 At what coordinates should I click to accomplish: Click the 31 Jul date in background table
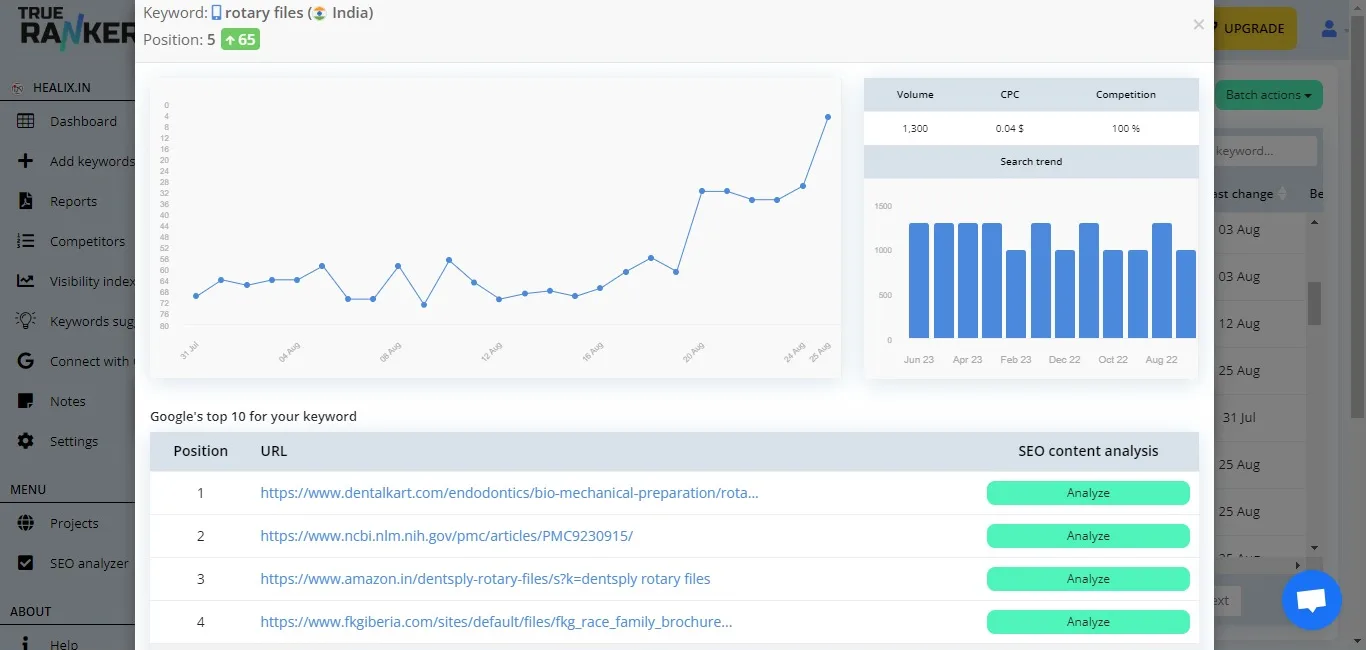tap(1239, 418)
